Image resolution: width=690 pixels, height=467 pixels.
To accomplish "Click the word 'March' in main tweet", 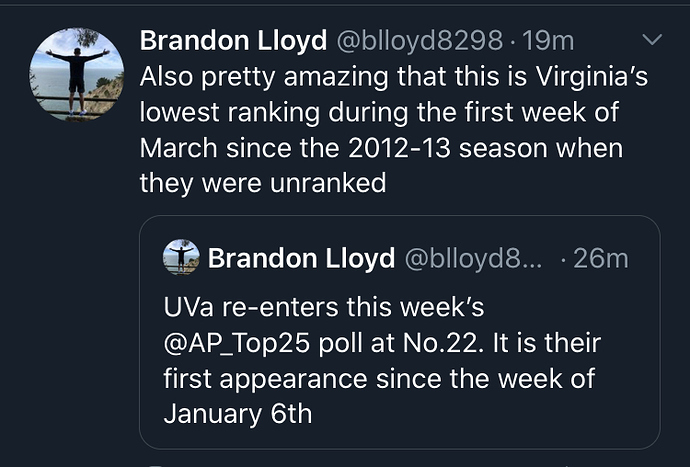I will 178,148.
